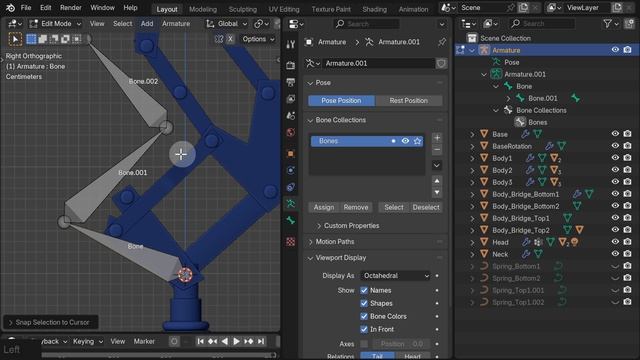Toggle the In Front checkbox

point(364,329)
